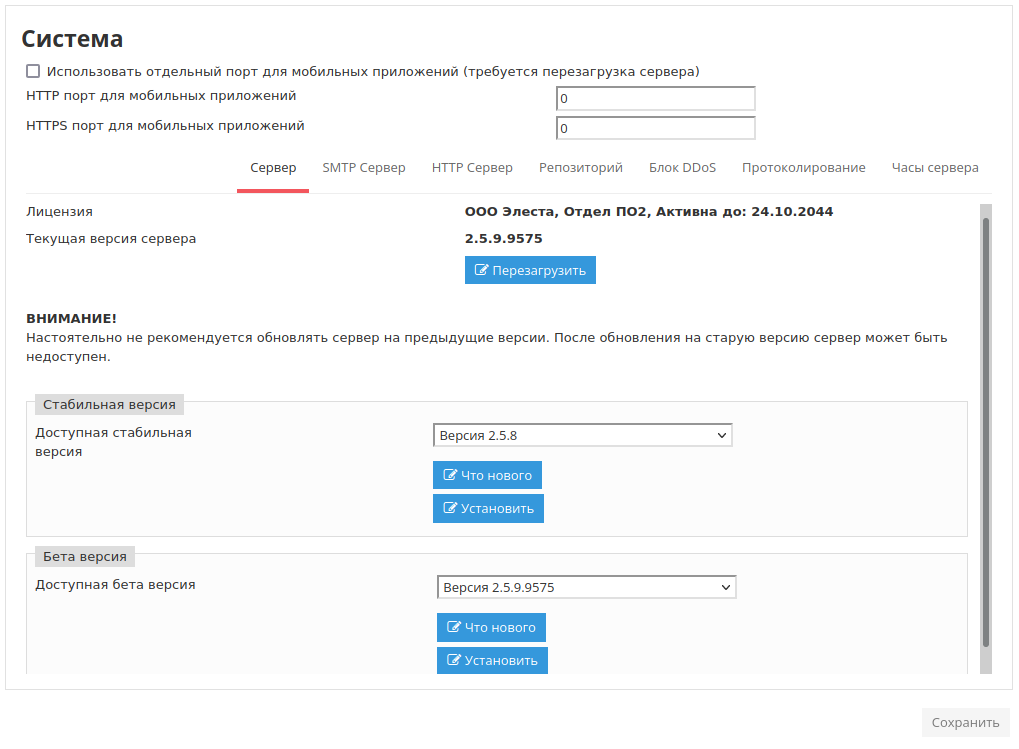Viewport: 1019px width, 749px height.
Task: Focus the HTTPS mobile port input field
Action: [x=655, y=128]
